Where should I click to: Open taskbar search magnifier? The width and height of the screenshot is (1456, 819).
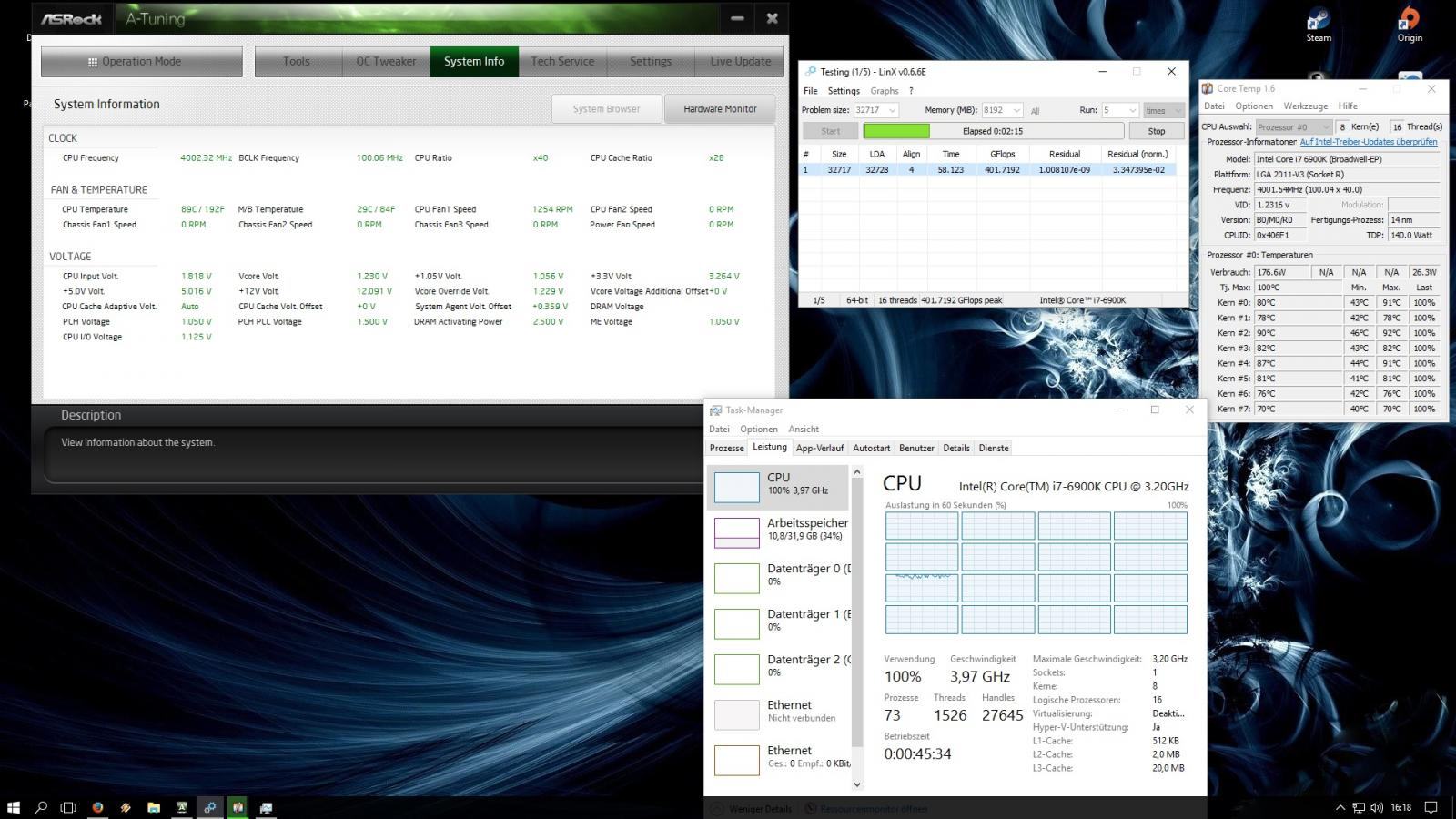tap(41, 807)
